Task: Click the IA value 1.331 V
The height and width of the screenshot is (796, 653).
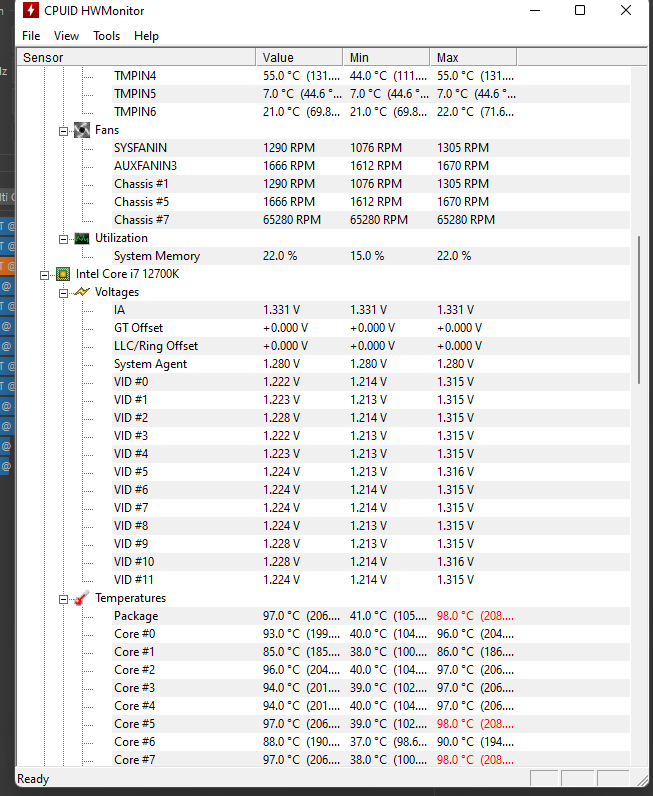Action: coord(281,310)
